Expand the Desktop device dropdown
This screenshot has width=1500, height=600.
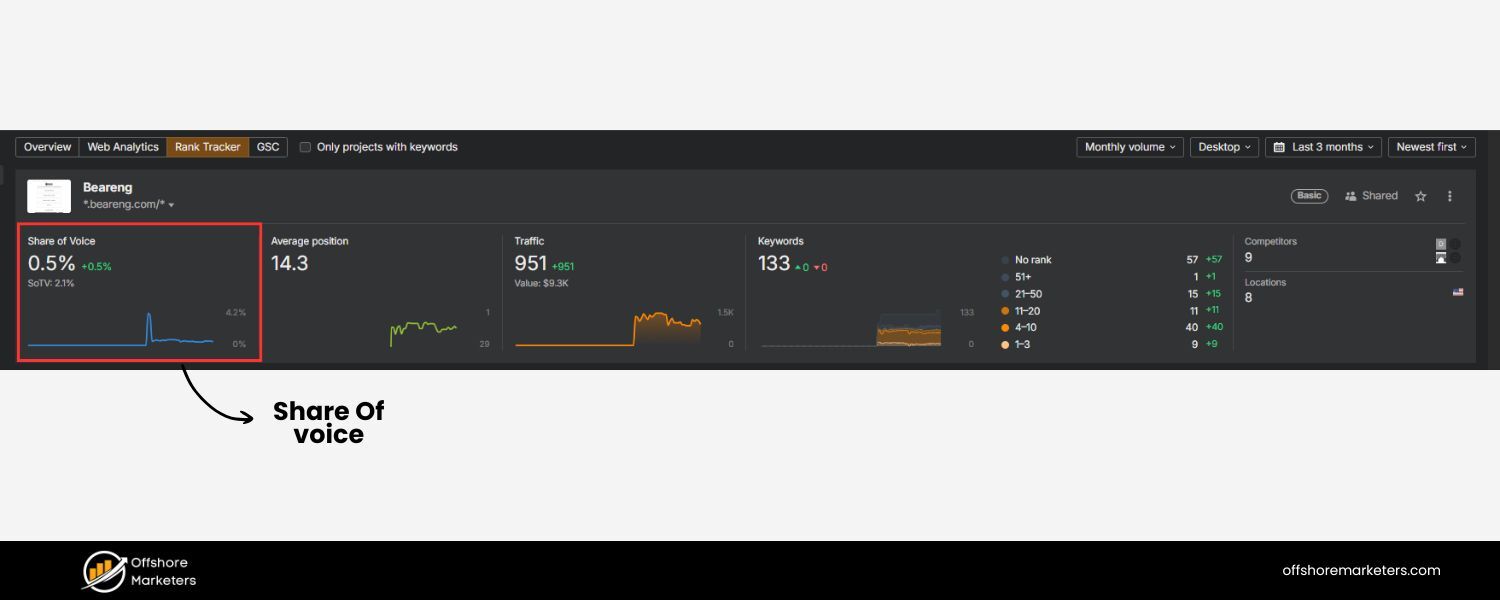1224,147
